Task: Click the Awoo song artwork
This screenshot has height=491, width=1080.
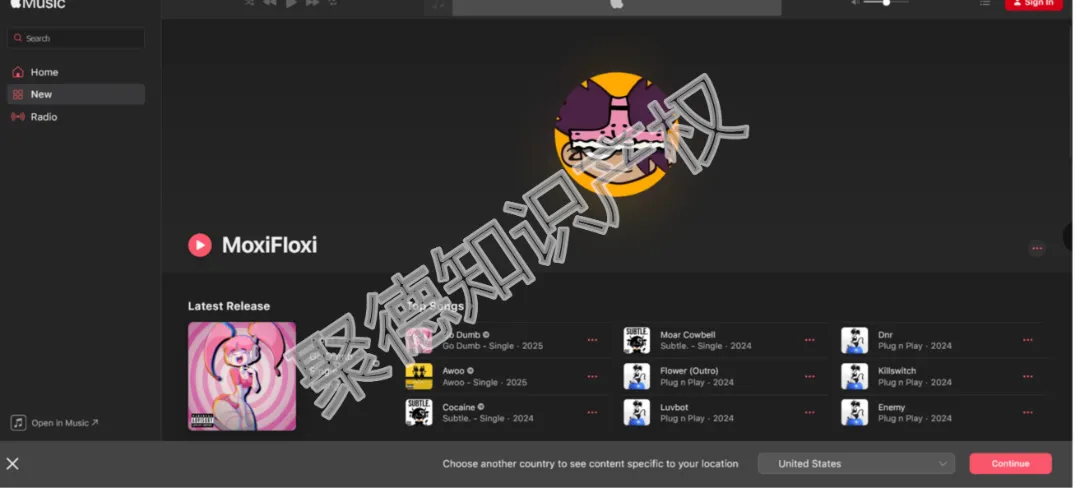Action: pos(419,377)
